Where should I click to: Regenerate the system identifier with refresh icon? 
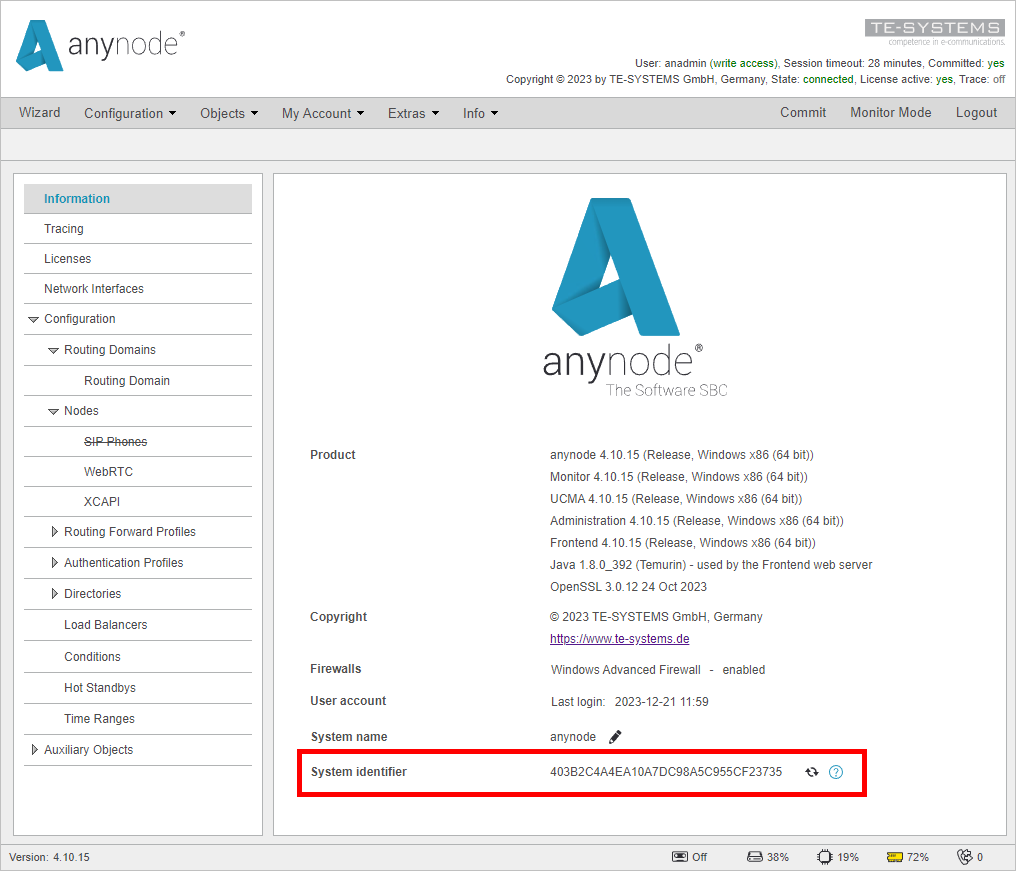(x=812, y=772)
